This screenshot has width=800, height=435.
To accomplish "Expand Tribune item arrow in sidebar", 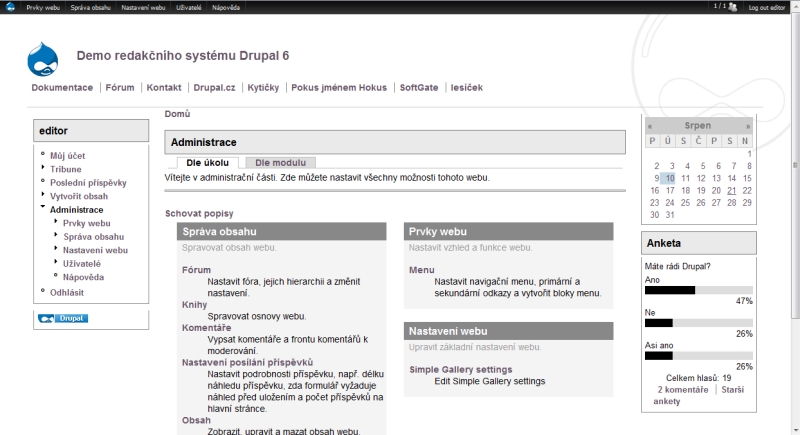I will pos(43,167).
